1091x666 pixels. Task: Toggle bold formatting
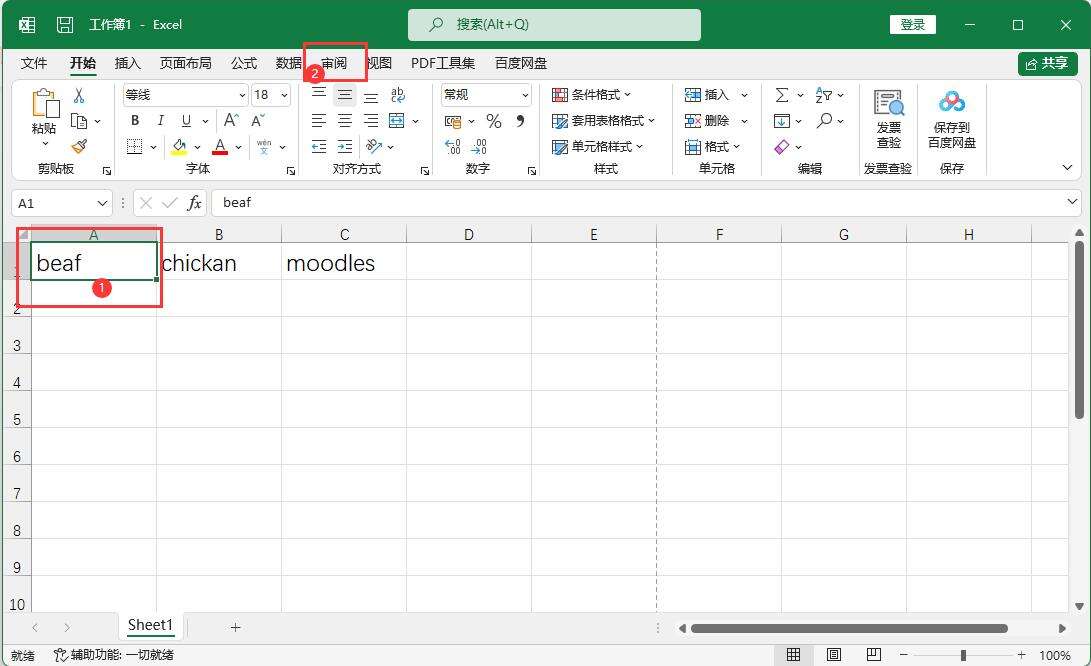[x=135, y=121]
